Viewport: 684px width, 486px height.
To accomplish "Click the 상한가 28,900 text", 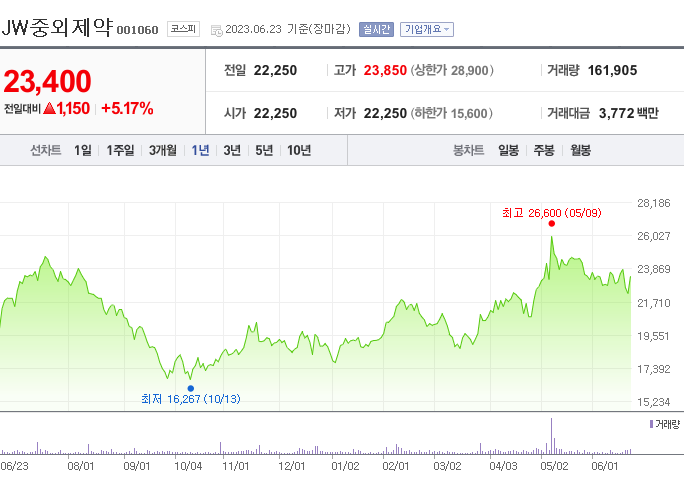I will (452, 70).
